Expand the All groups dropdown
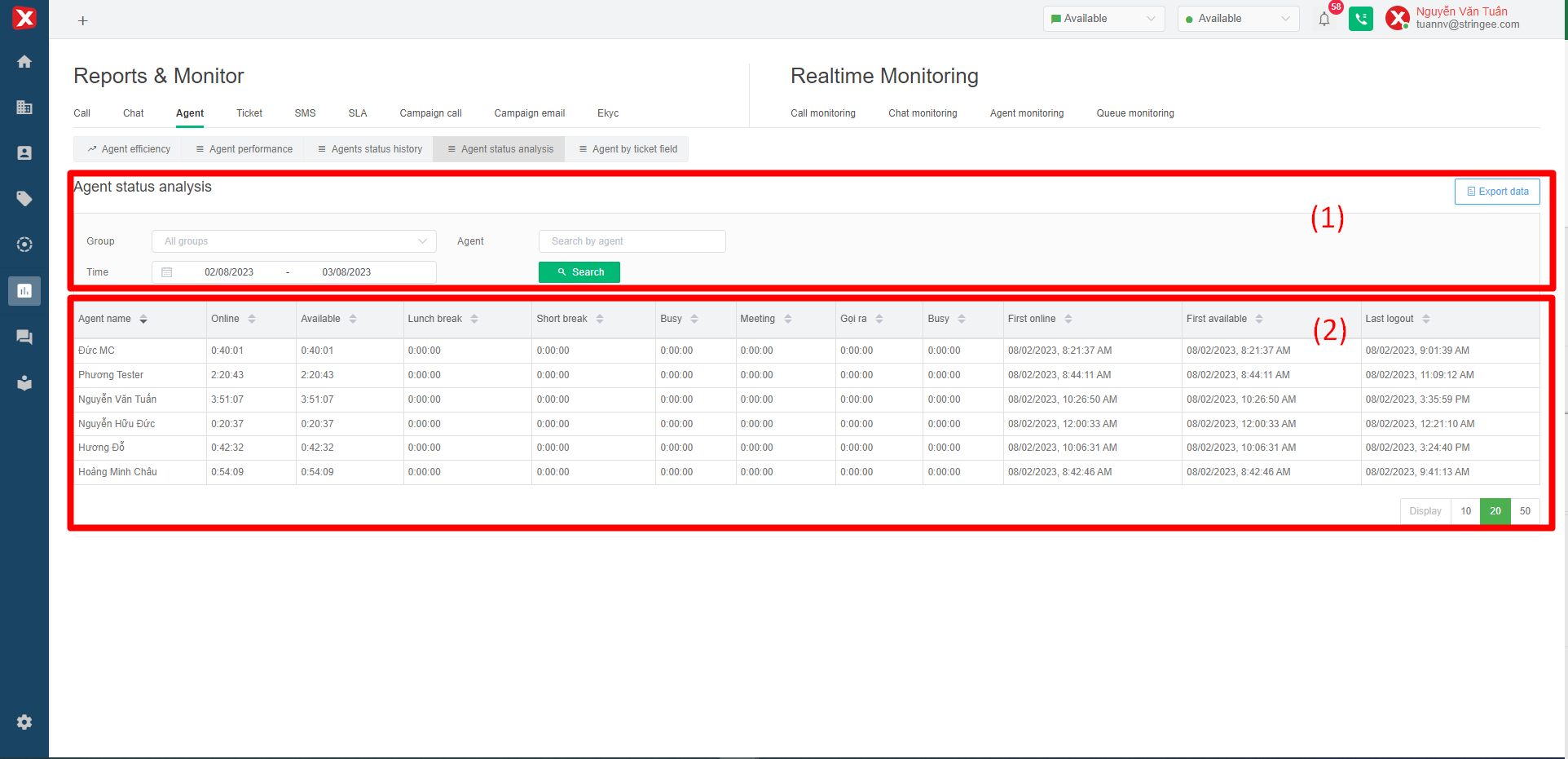The height and width of the screenshot is (759, 1568). [x=293, y=241]
